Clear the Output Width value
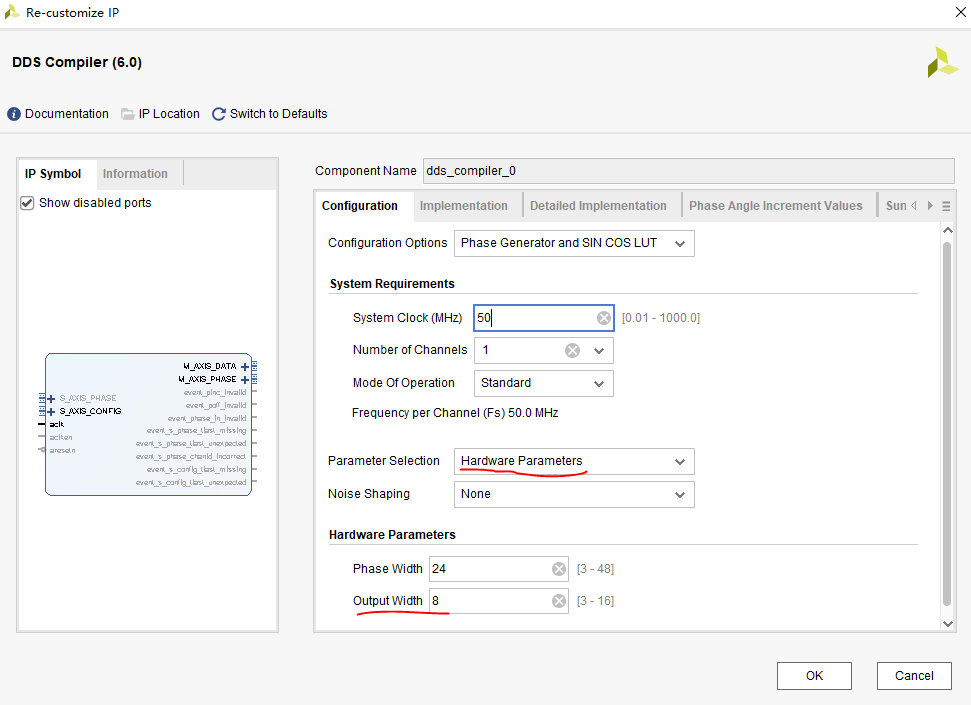This screenshot has width=971, height=705. tap(559, 601)
